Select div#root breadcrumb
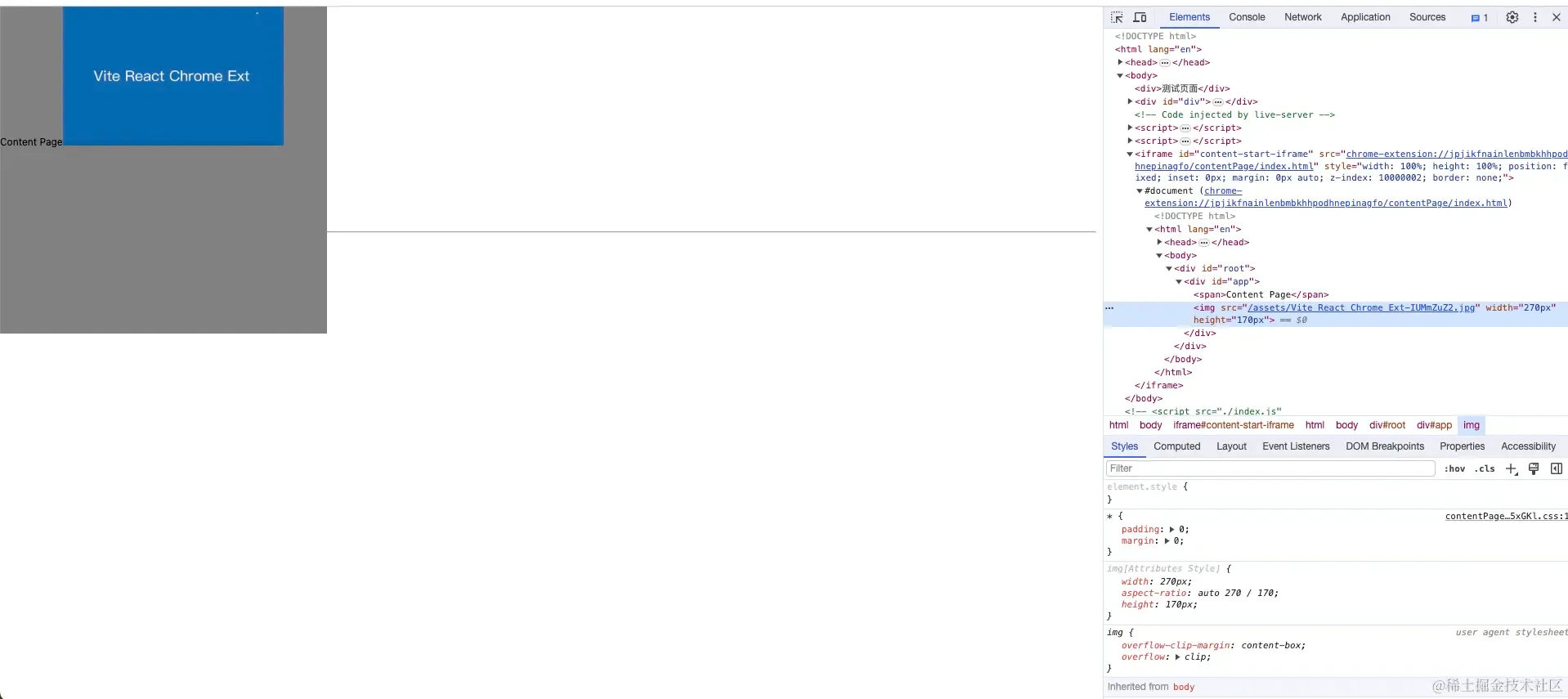Viewport: 1568px width, 699px height. (1387, 425)
